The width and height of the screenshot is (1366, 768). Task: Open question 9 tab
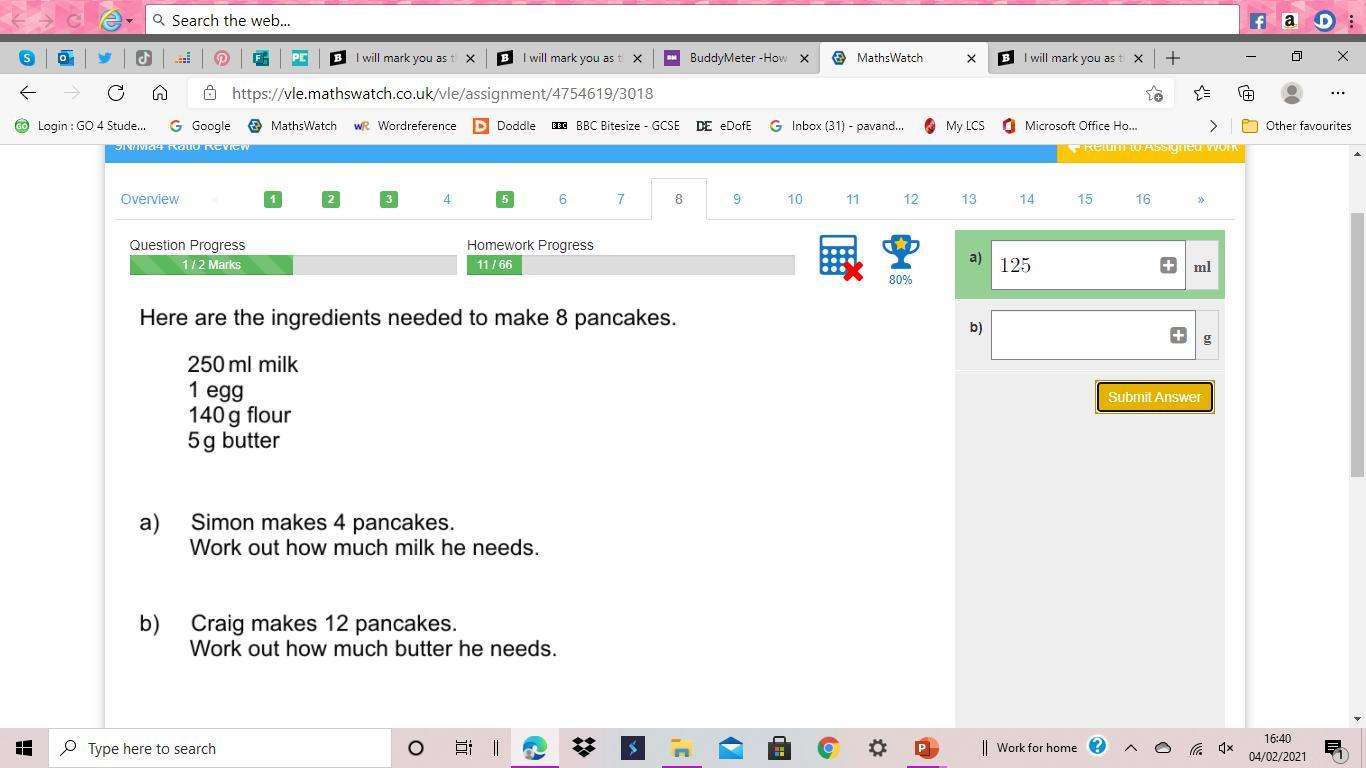tap(736, 199)
